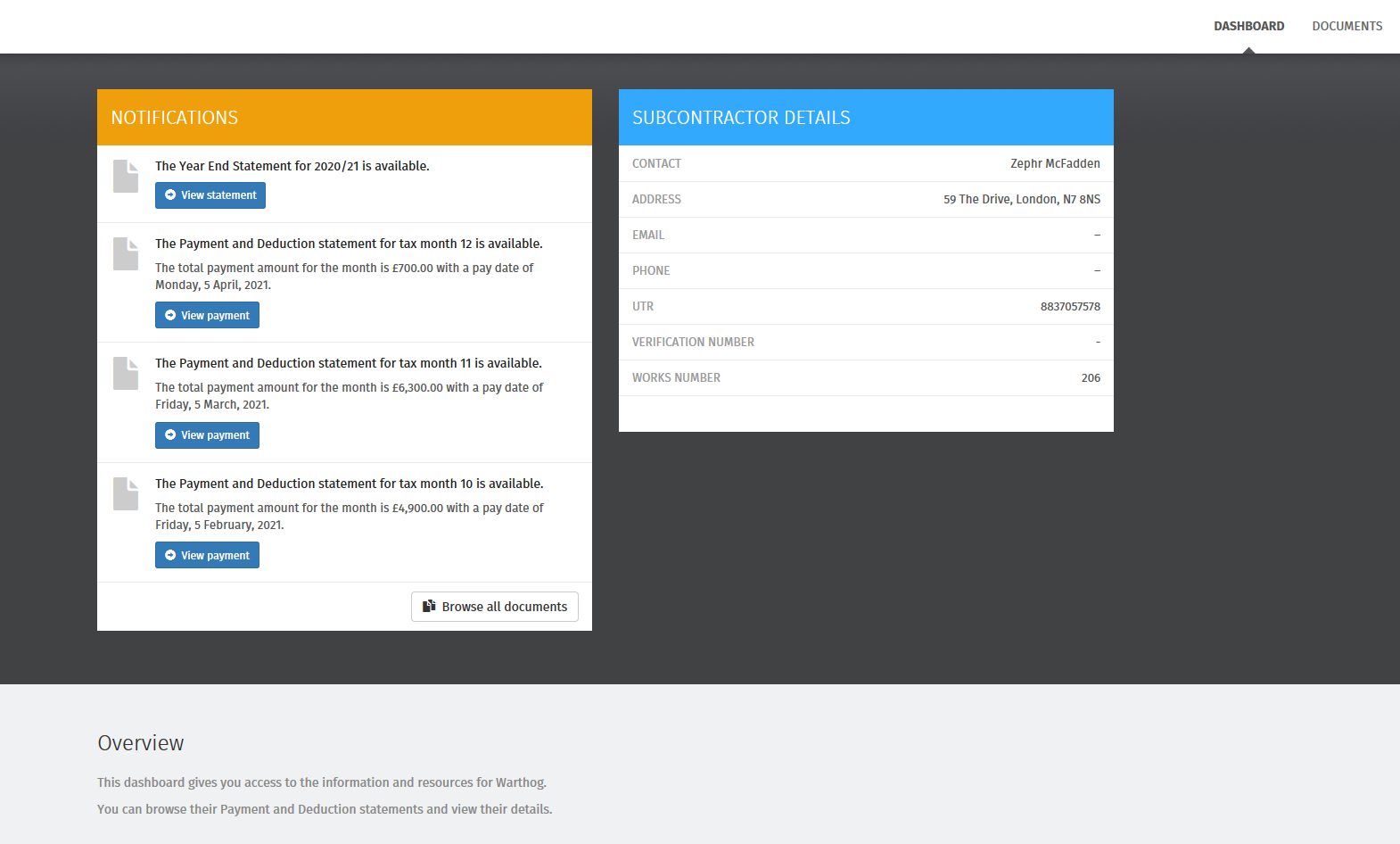The width and height of the screenshot is (1400, 844).
Task: Select works number 206
Action: (1091, 377)
